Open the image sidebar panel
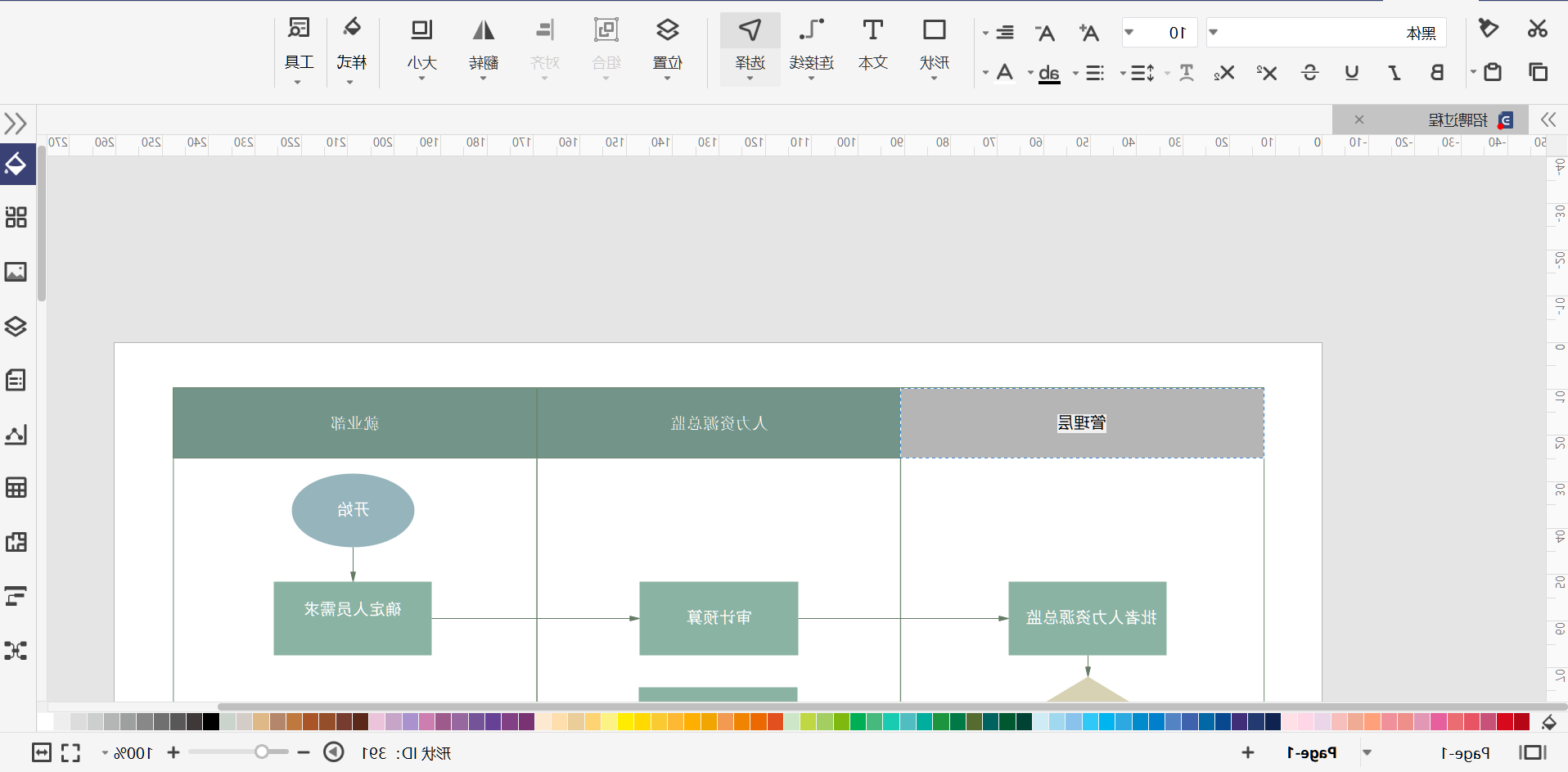The width and height of the screenshot is (1568, 772). tap(16, 271)
